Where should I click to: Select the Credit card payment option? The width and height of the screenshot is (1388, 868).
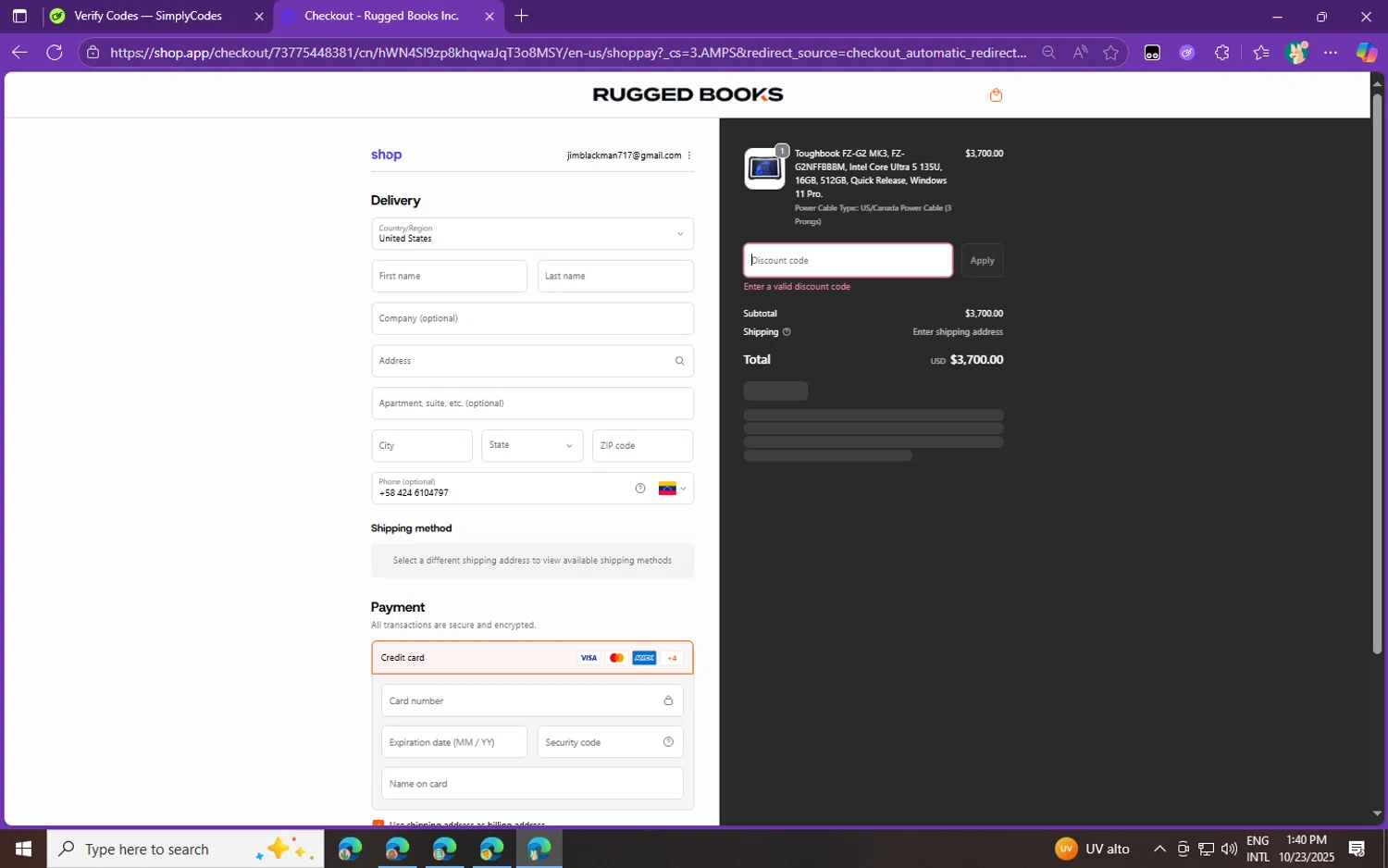tap(532, 658)
